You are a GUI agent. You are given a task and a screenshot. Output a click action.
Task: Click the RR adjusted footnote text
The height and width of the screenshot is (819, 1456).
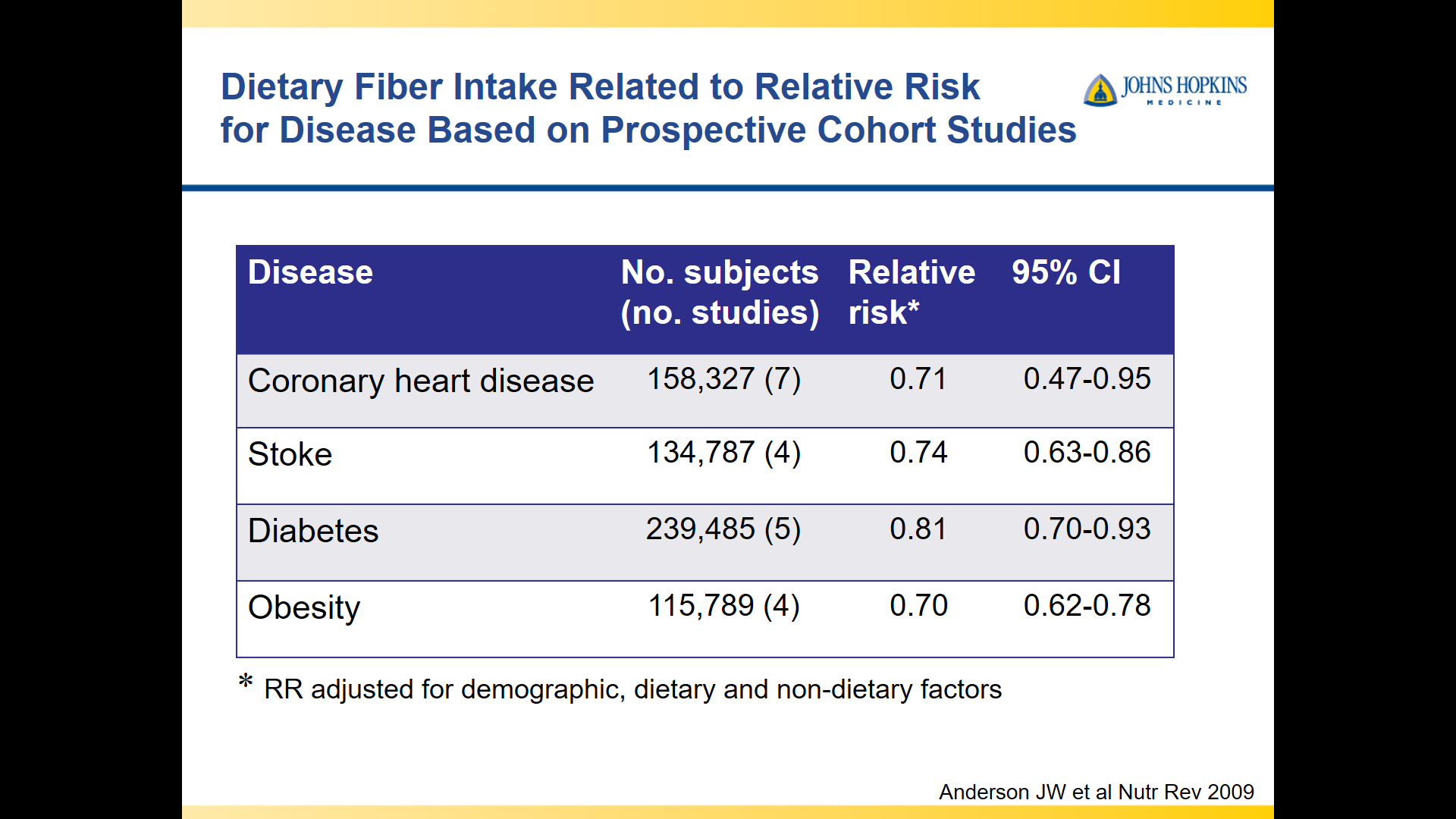632,689
